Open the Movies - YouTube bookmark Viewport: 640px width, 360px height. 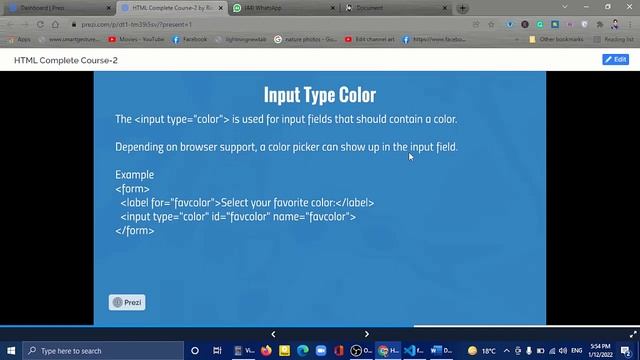click(136, 39)
